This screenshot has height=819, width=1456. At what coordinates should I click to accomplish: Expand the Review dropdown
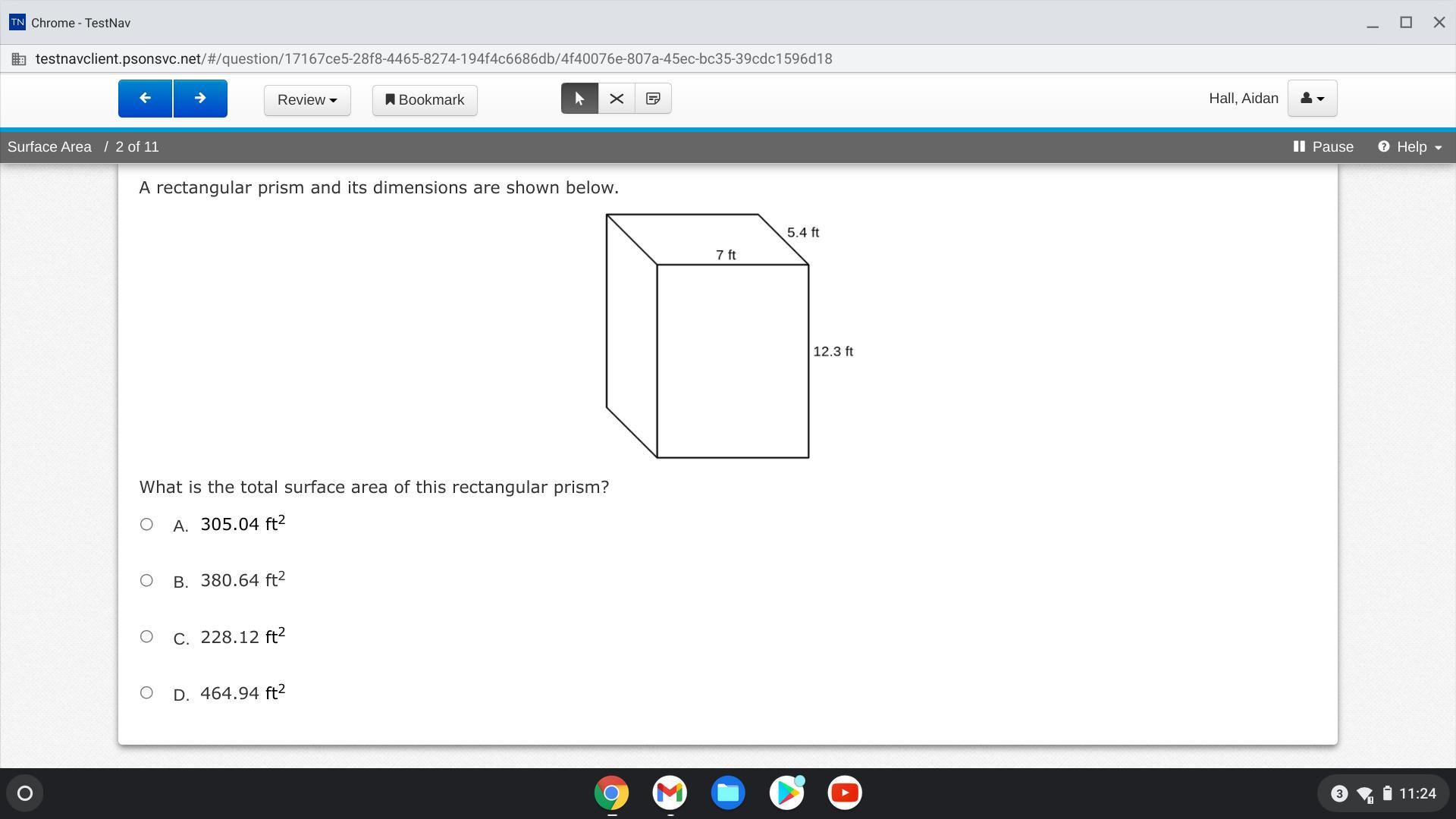click(x=307, y=100)
